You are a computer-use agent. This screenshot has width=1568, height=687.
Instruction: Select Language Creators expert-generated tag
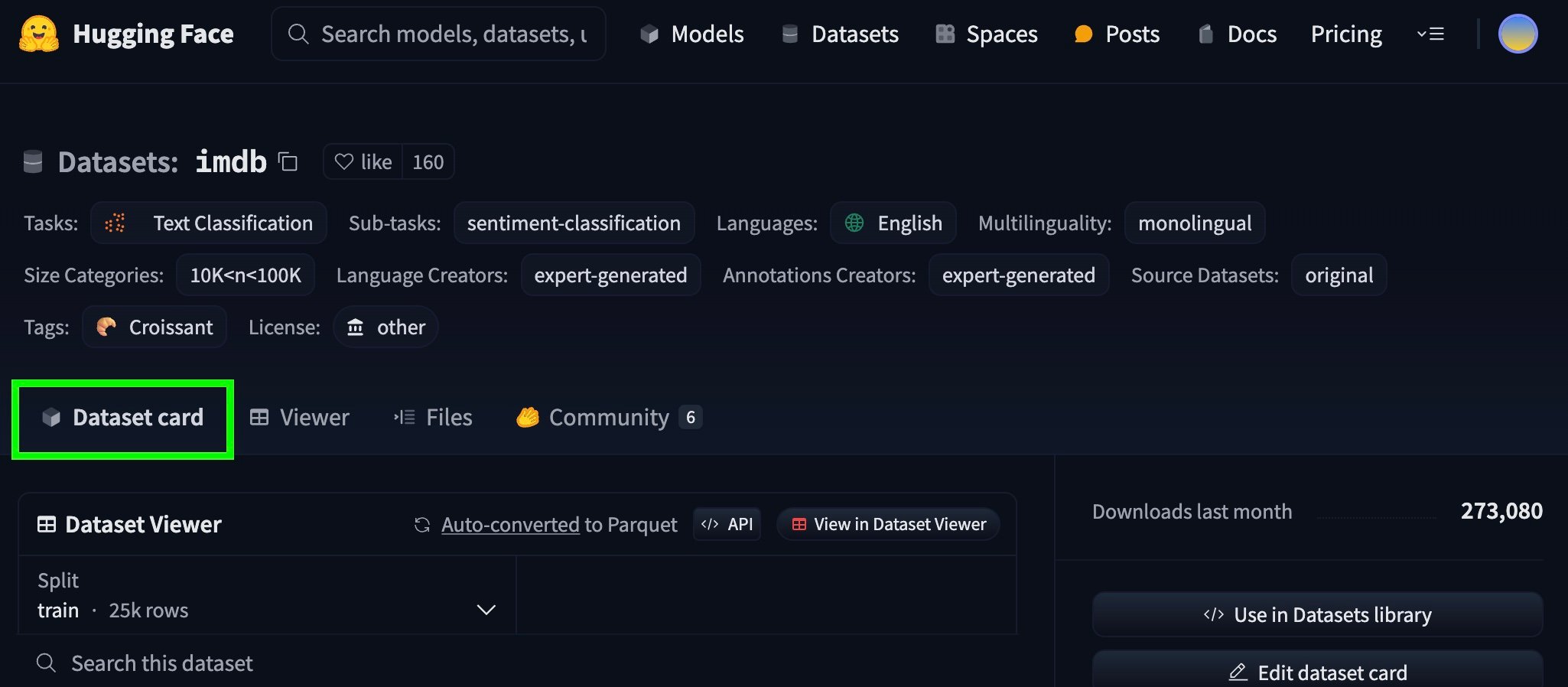pos(610,275)
